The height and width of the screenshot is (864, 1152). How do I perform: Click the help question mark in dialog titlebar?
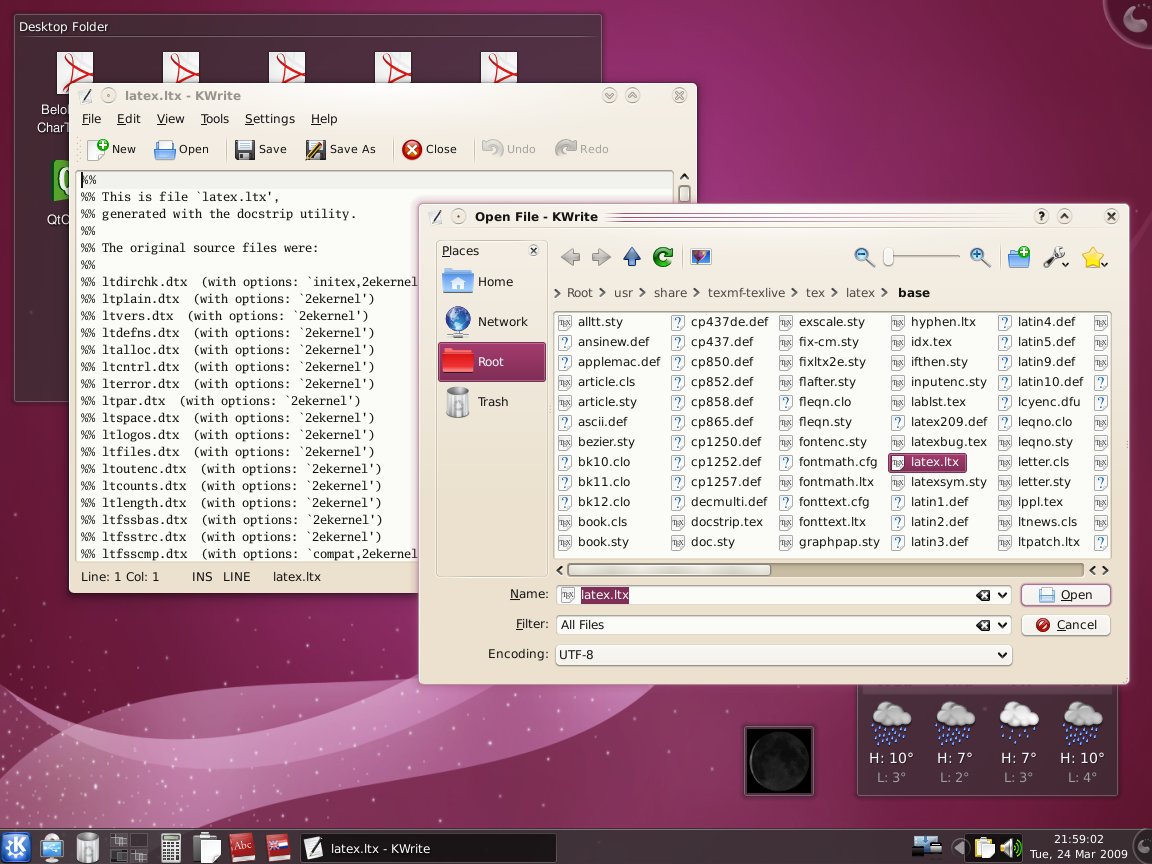1041,216
